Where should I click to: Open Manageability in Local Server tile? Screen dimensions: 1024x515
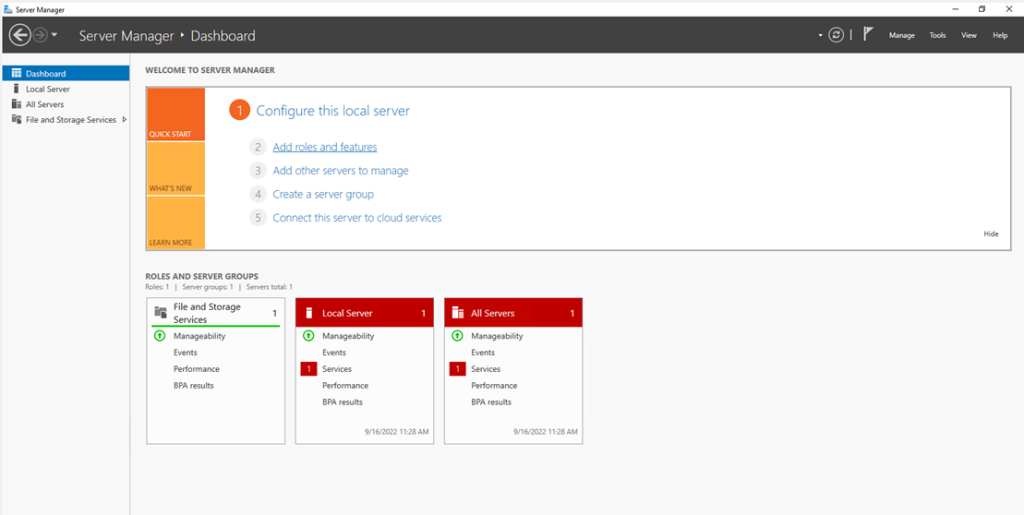click(x=348, y=336)
